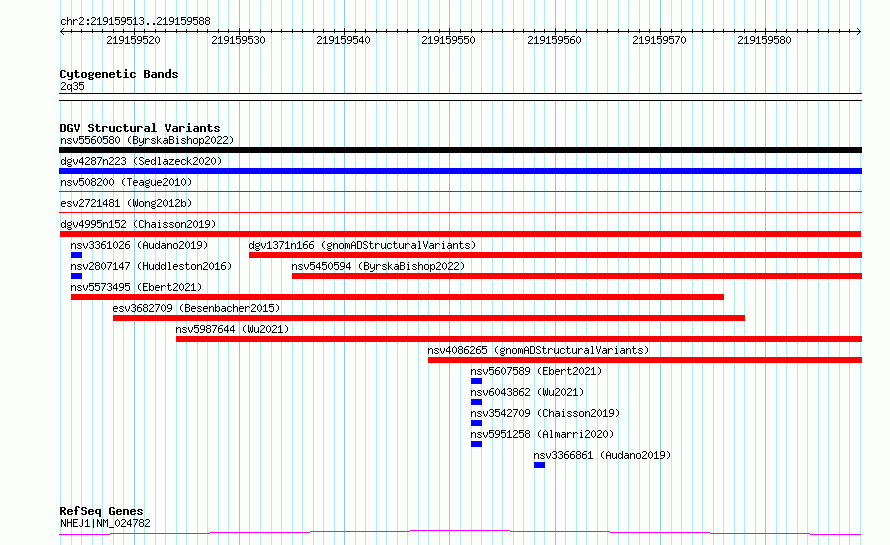This screenshot has width=890, height=545.
Task: Open nsv3542709 (Chaisson2019) label
Action: point(545,413)
